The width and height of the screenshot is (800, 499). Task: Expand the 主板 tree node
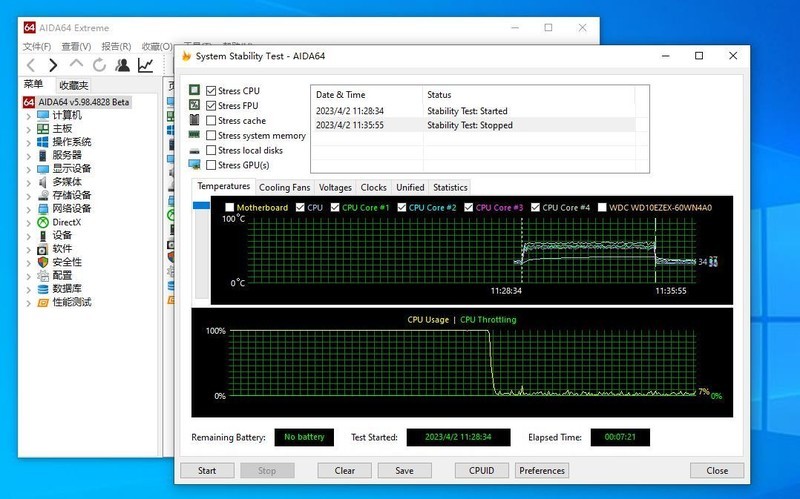(x=29, y=129)
